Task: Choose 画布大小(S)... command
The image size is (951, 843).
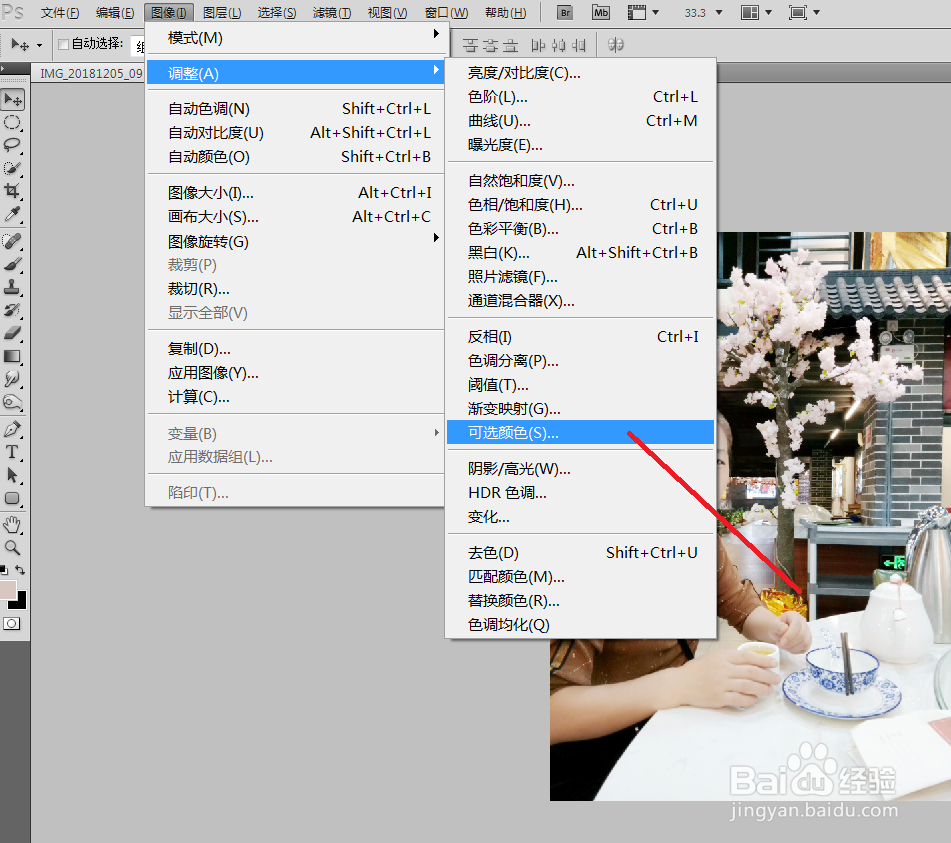Action: point(297,217)
